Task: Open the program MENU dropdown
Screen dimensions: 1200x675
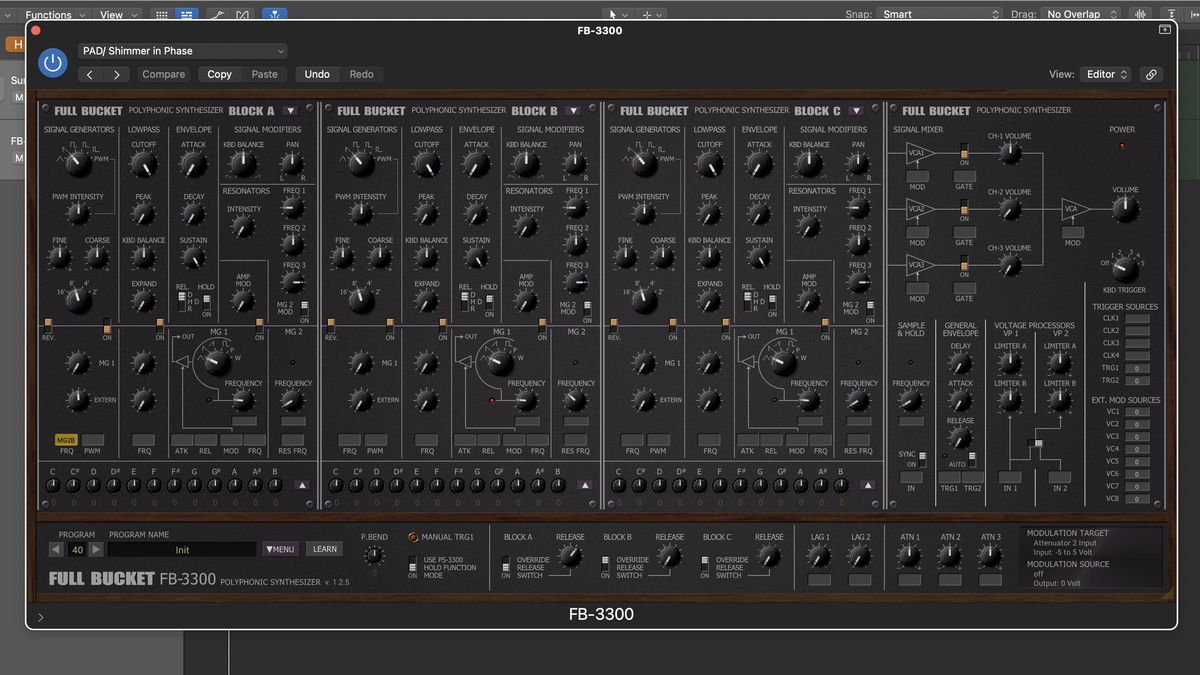Action: pyautogui.click(x=281, y=549)
